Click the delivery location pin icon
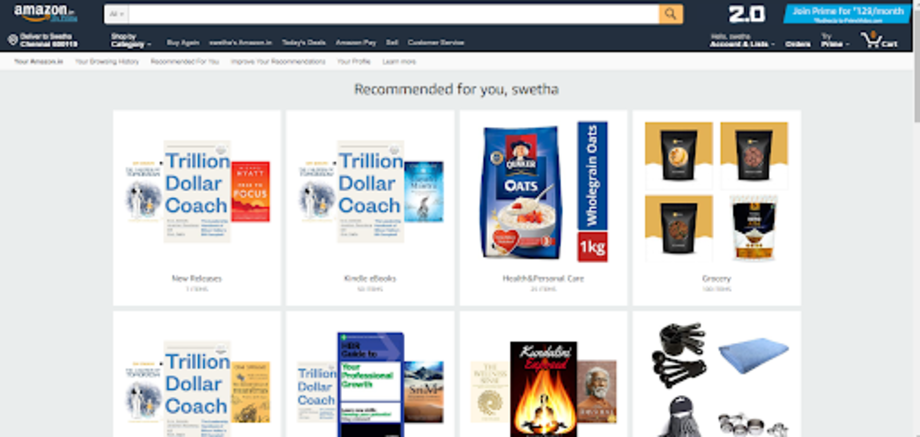Viewport: 920px width, 437px height. (13, 40)
